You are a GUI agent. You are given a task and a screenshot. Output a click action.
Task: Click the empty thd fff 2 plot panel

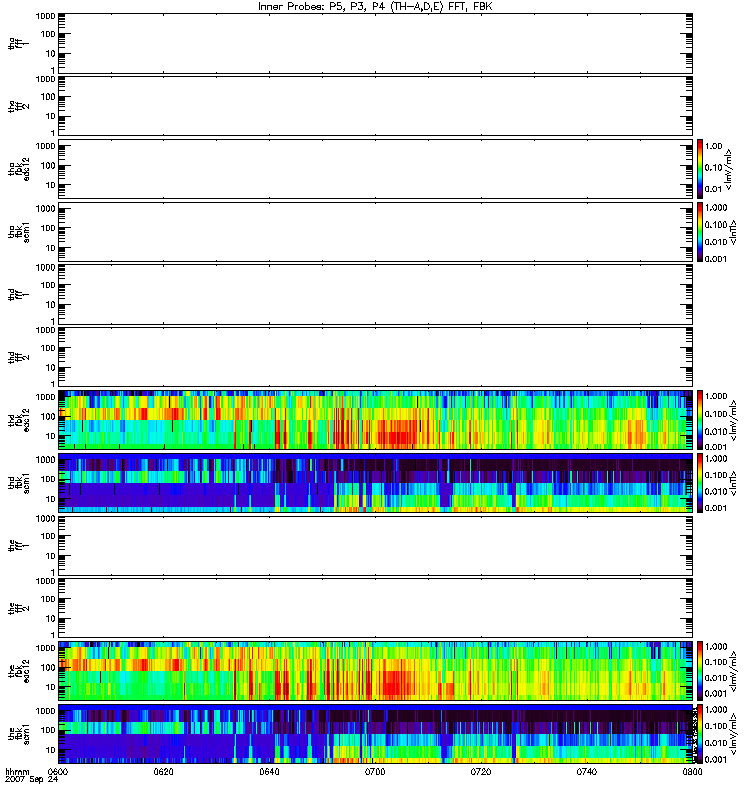coord(376,357)
